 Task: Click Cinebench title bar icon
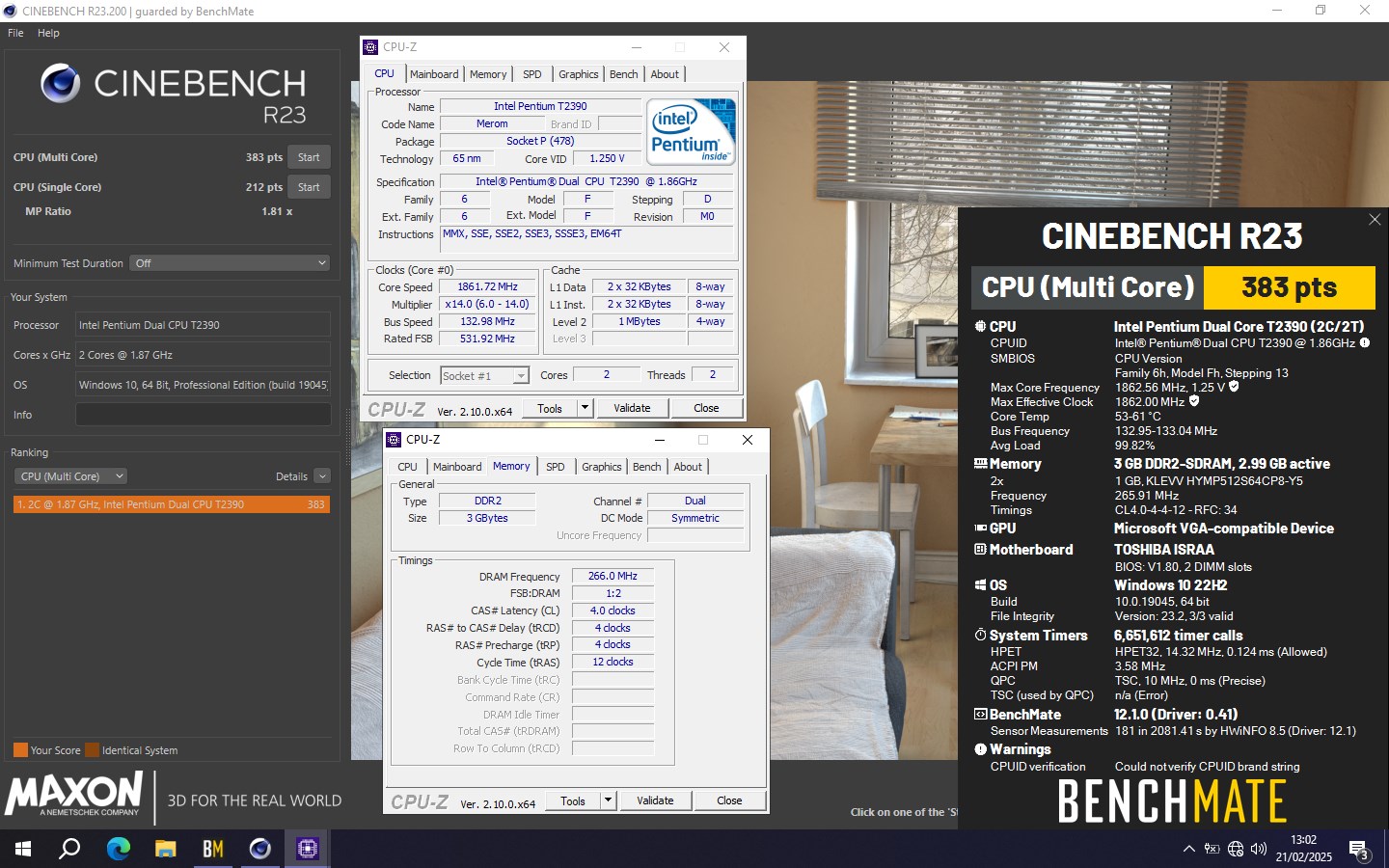point(11,11)
